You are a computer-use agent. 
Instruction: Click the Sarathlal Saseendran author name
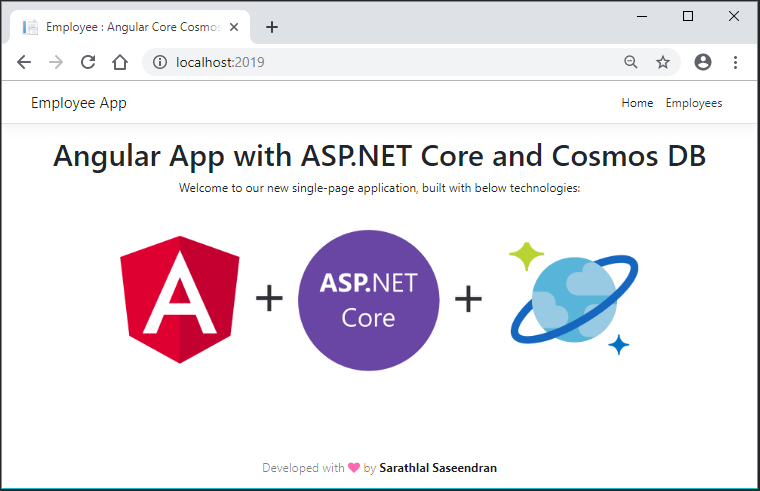(x=438, y=468)
